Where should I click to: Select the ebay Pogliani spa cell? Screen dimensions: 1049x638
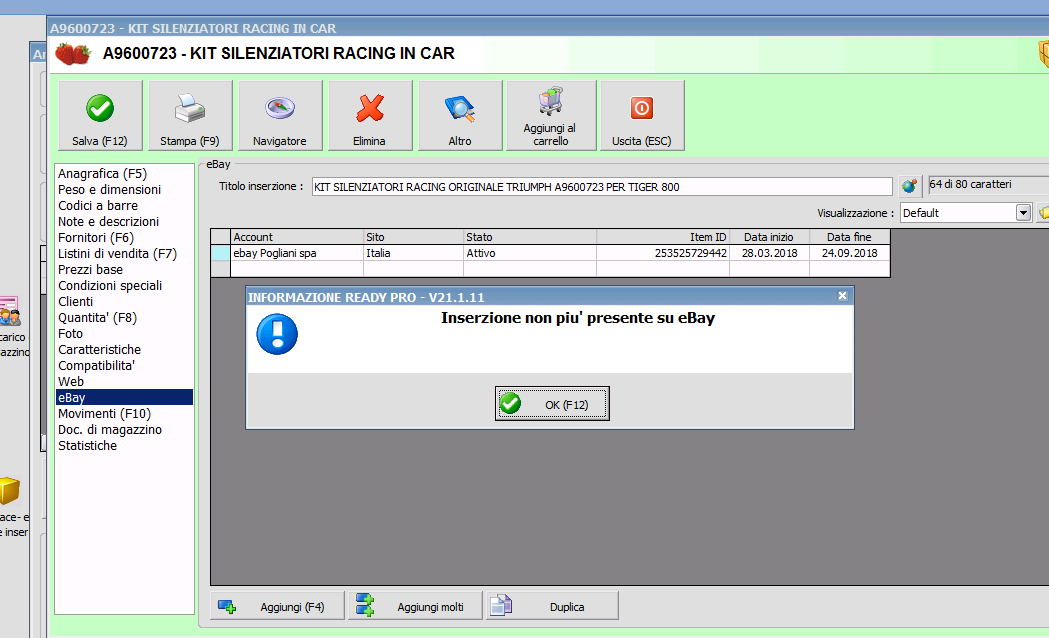point(297,253)
